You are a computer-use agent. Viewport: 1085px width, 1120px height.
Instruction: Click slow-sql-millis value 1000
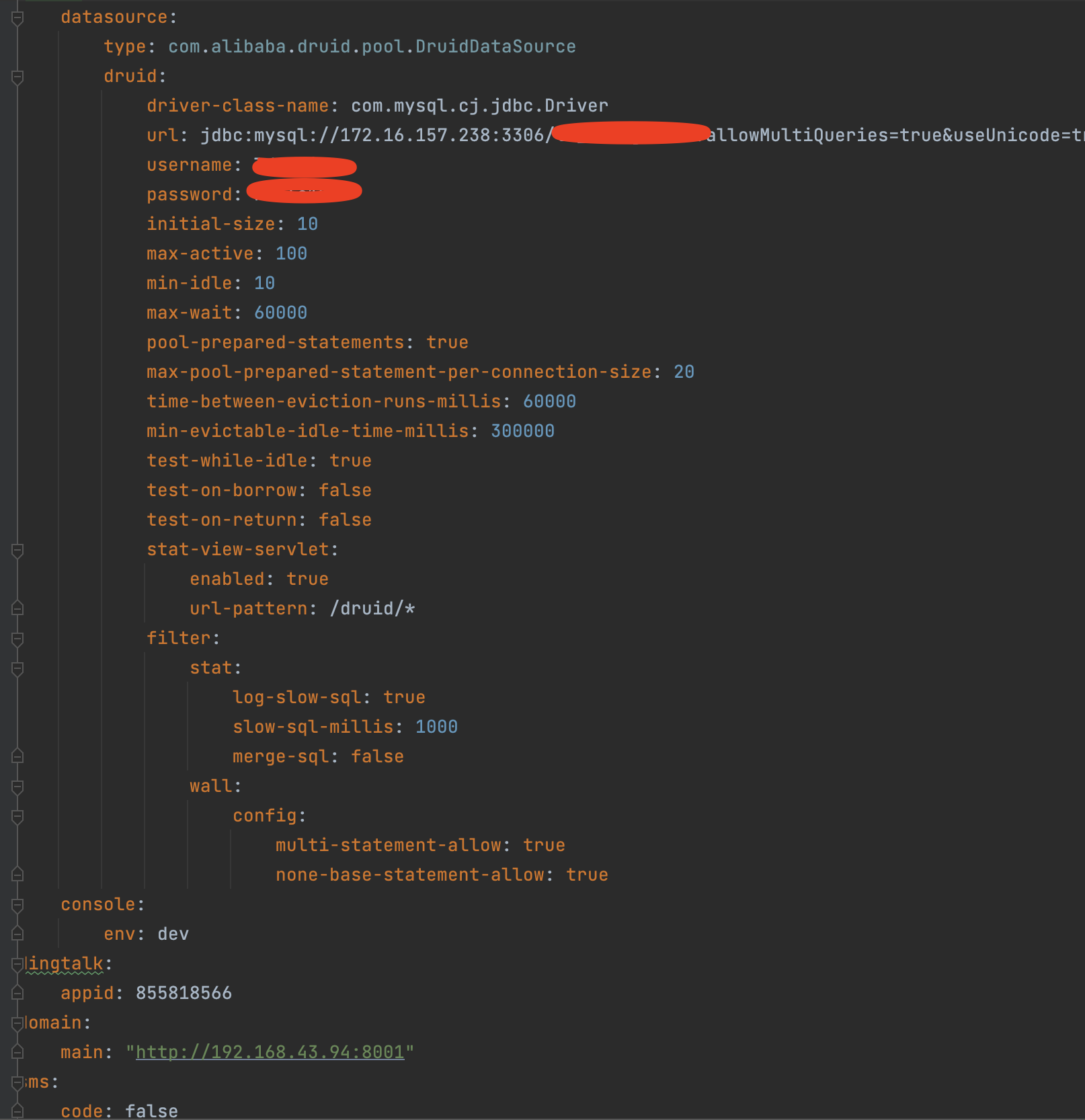pos(436,727)
